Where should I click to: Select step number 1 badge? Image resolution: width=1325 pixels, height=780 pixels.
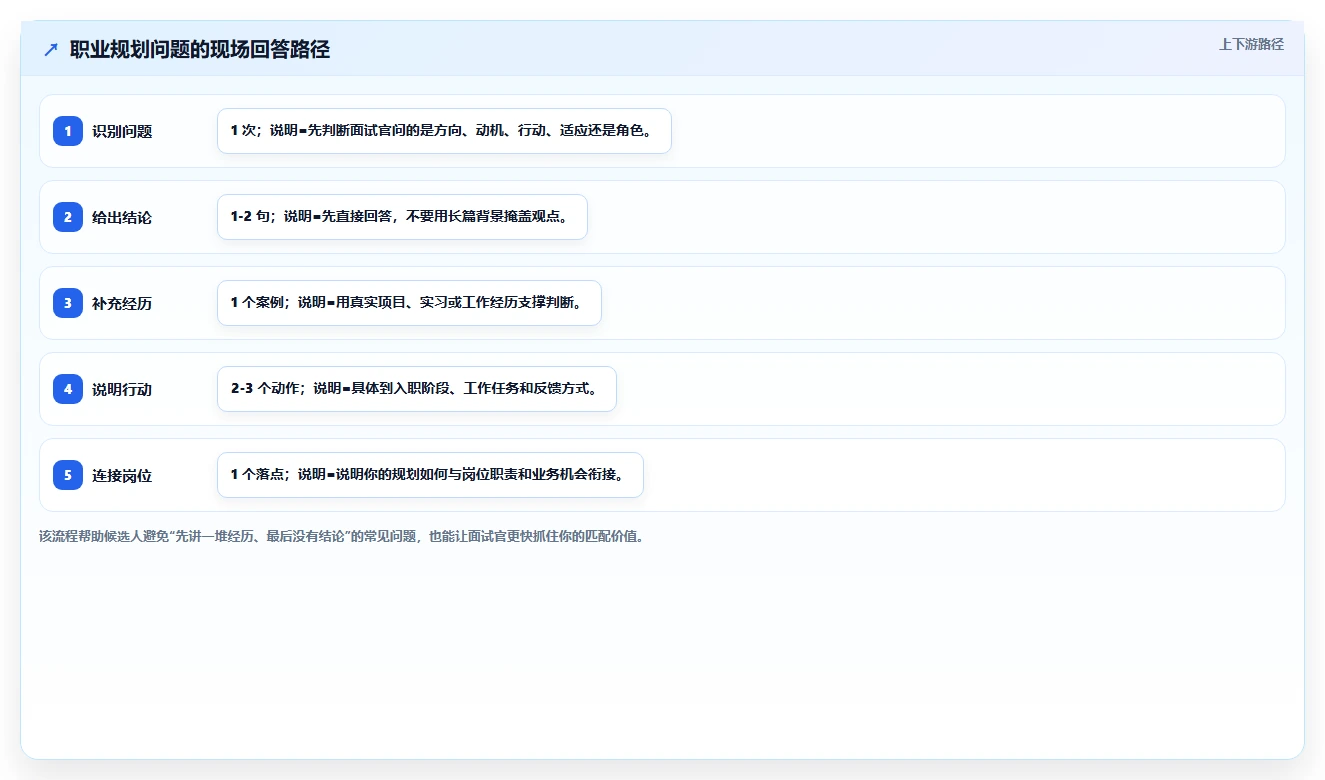click(68, 131)
